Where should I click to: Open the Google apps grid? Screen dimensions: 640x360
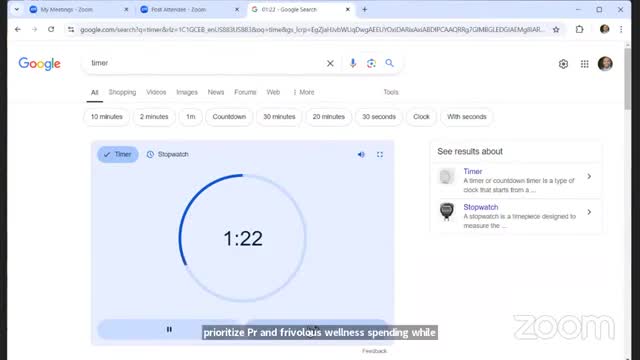click(584, 64)
